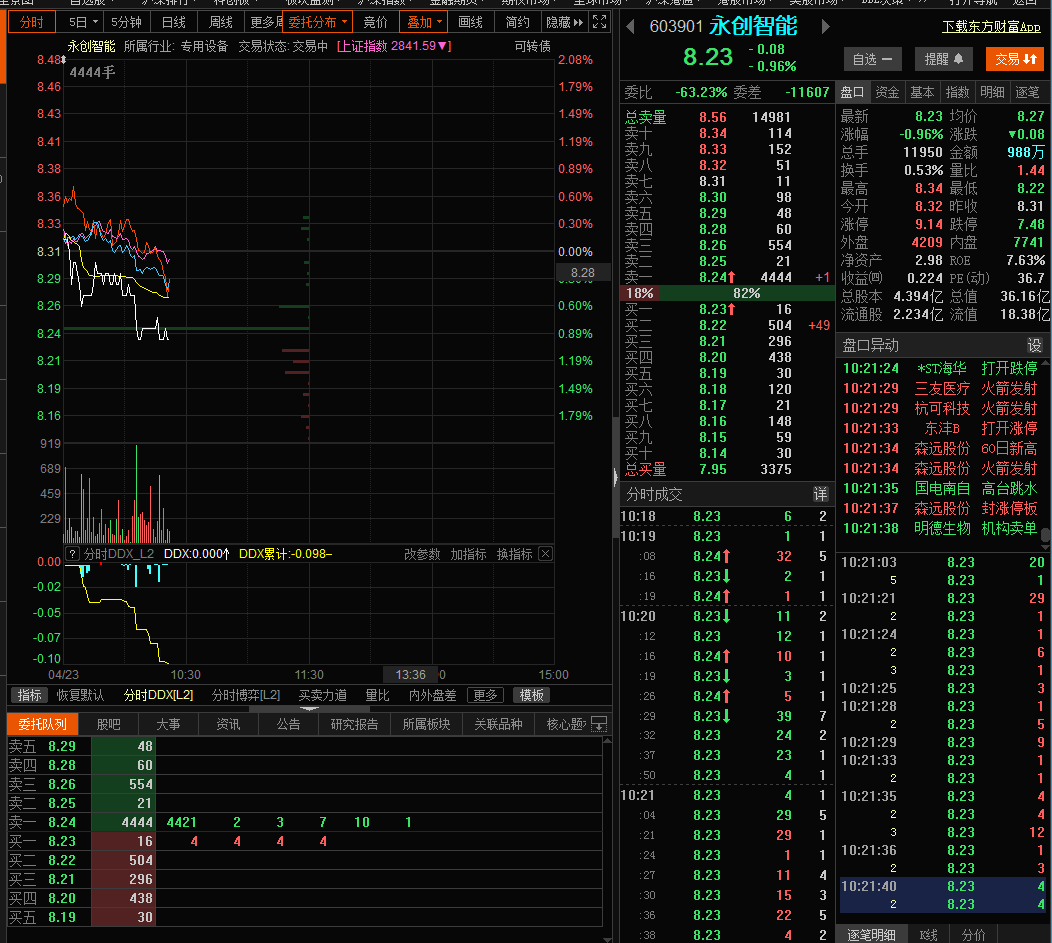The height and width of the screenshot is (943, 1052).
Task: Click the 盘口异动 list scrollbar thumb
Action: (x=1045, y=535)
